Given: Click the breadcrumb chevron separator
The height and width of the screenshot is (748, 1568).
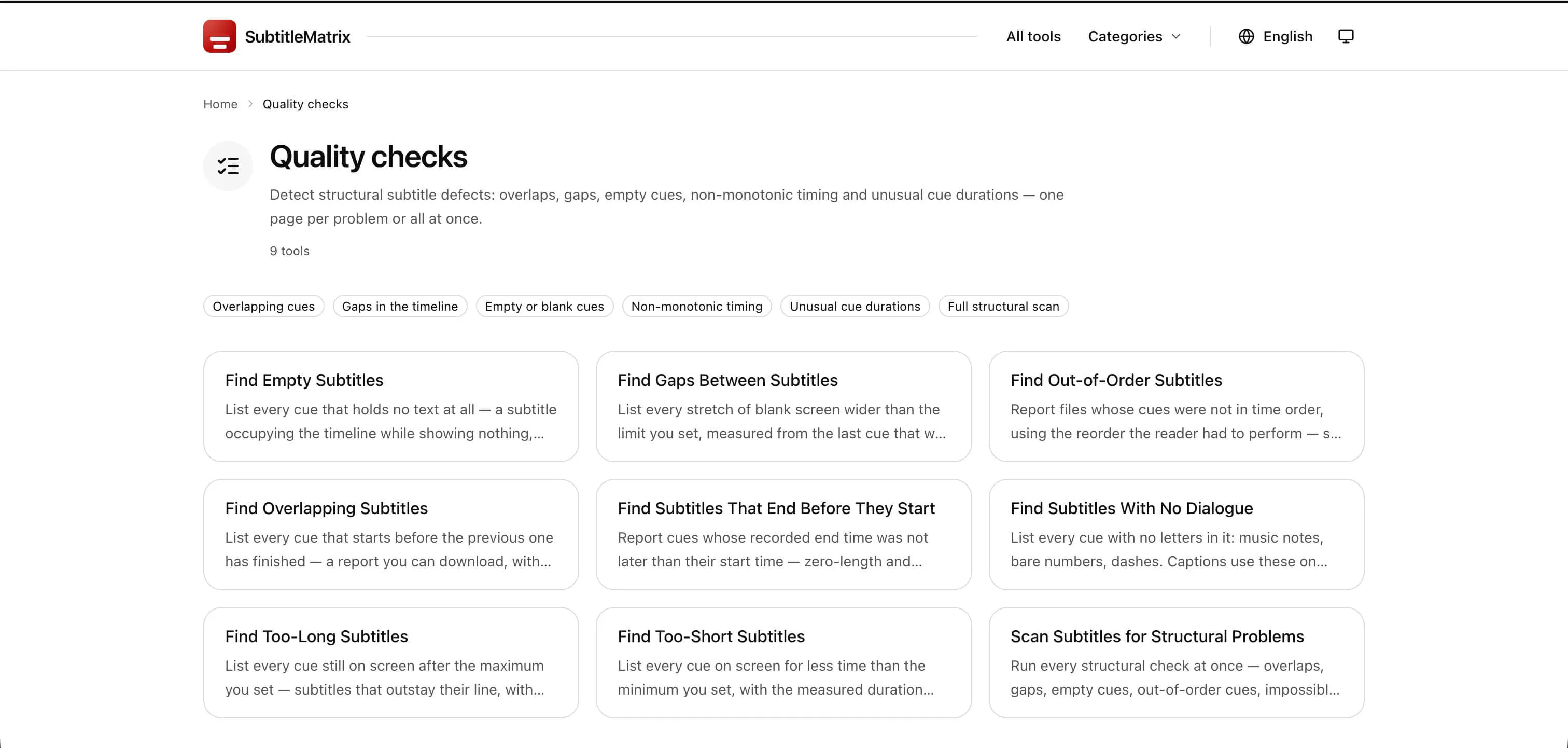Looking at the screenshot, I should [x=250, y=104].
